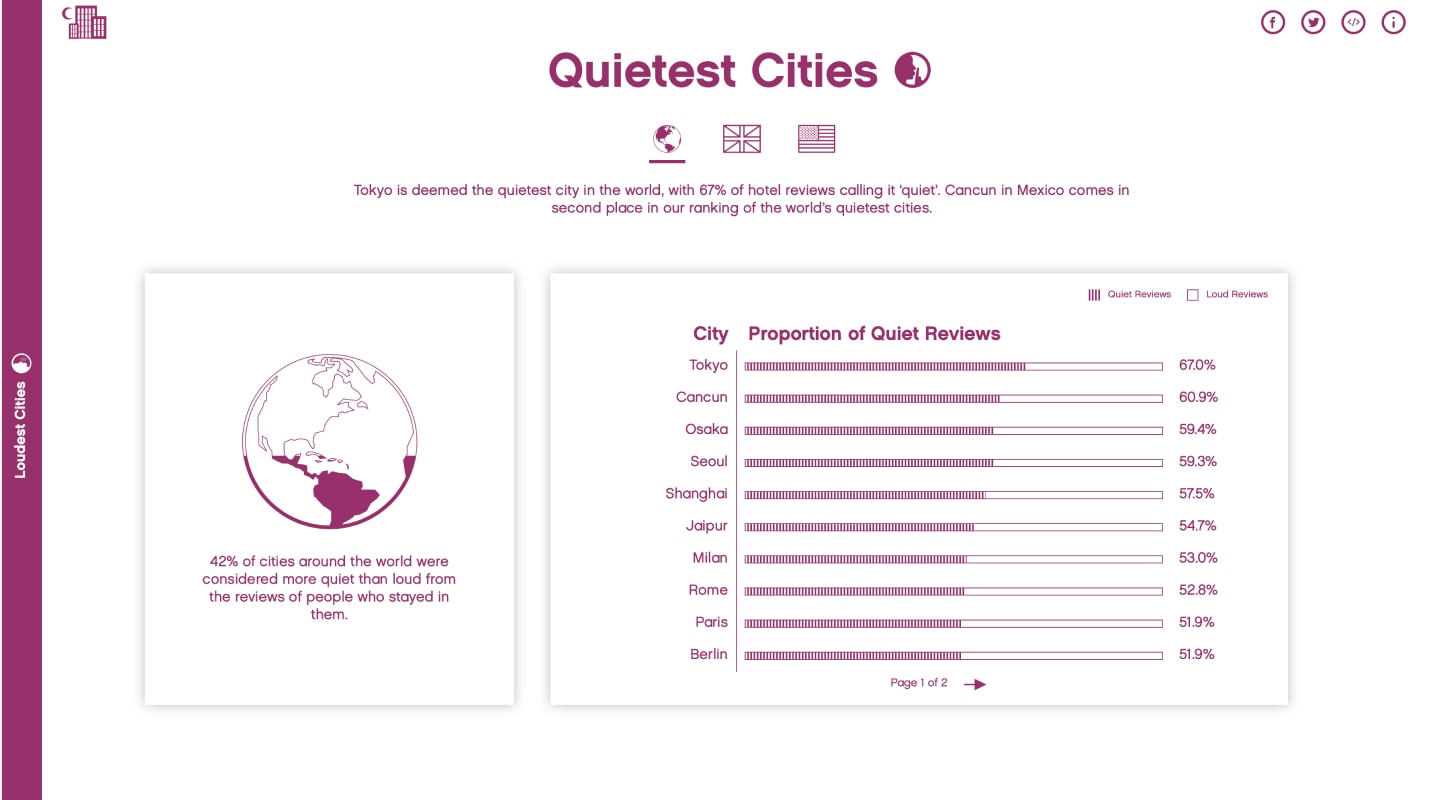The width and height of the screenshot is (1440, 800).
Task: Click the city name Milan
Action: 710,558
